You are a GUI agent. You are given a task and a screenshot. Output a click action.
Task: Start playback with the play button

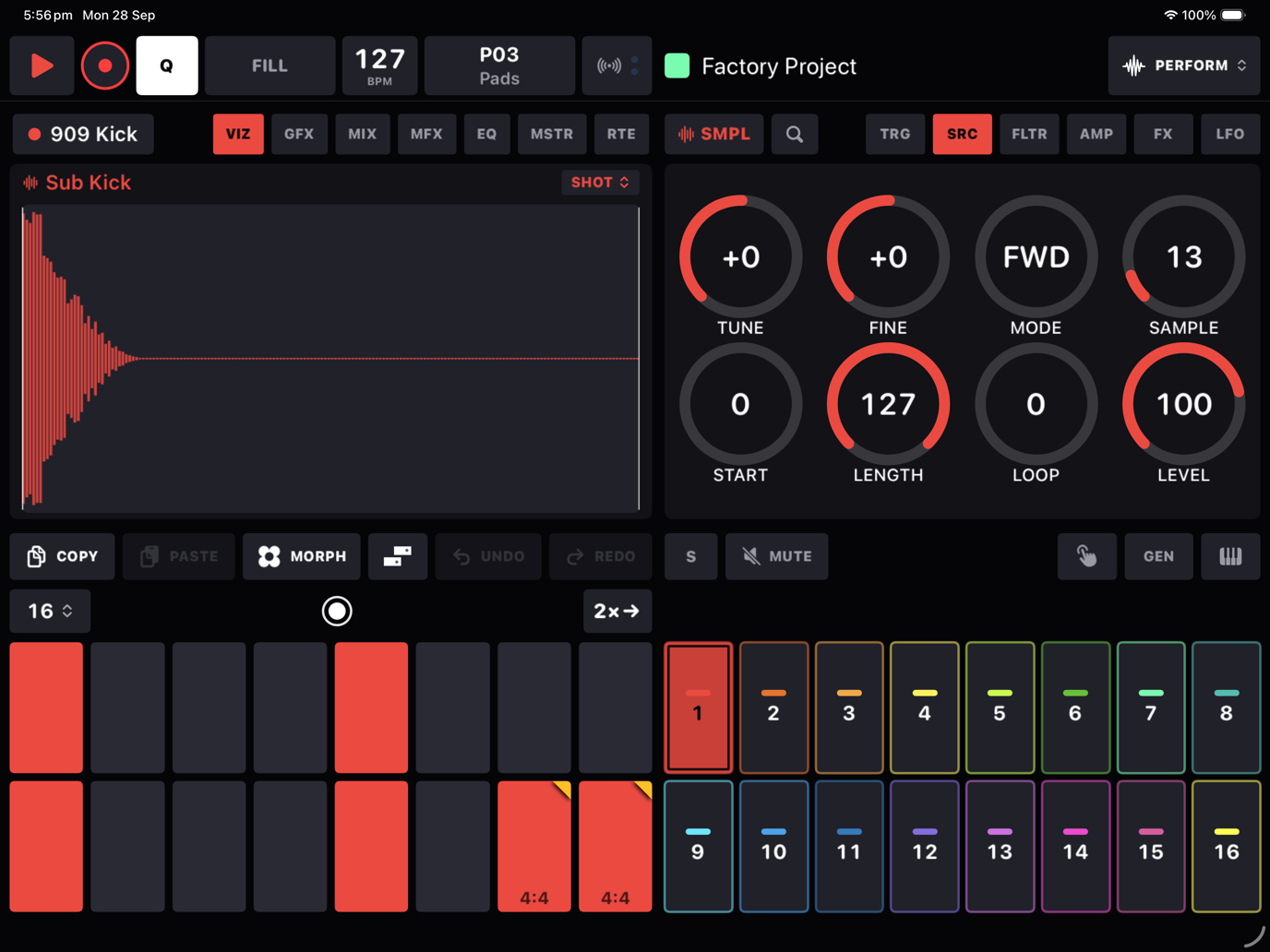[x=42, y=65]
